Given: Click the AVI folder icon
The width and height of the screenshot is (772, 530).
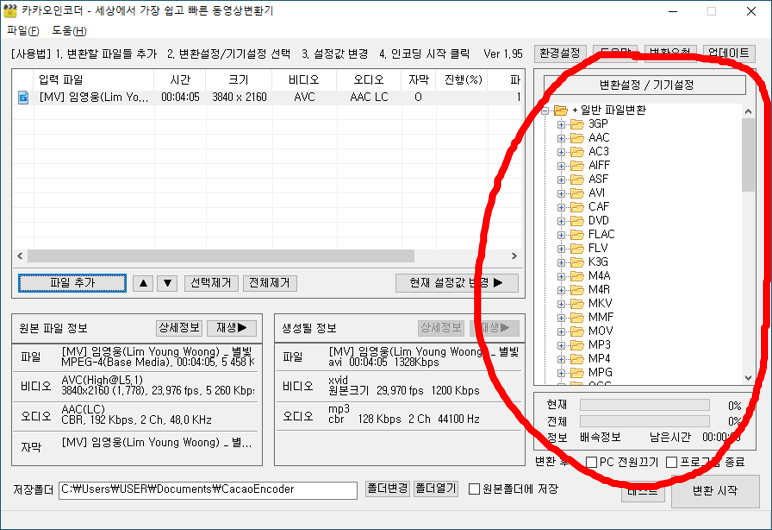Looking at the screenshot, I should pos(577,193).
